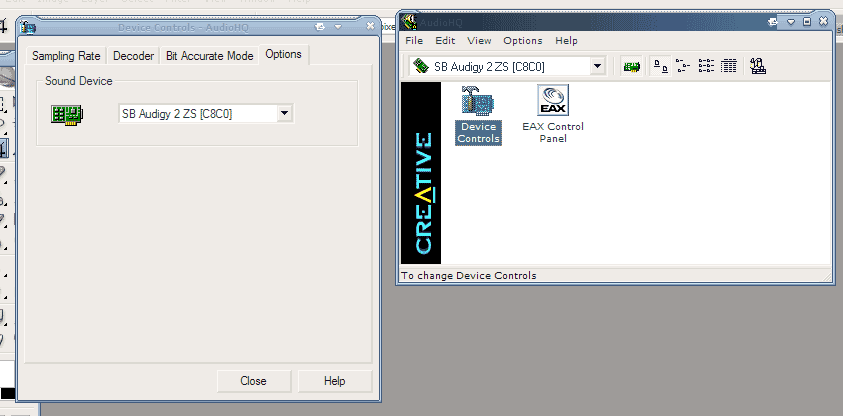Click the sound card icon inside AudioHQ device combo

click(420, 66)
